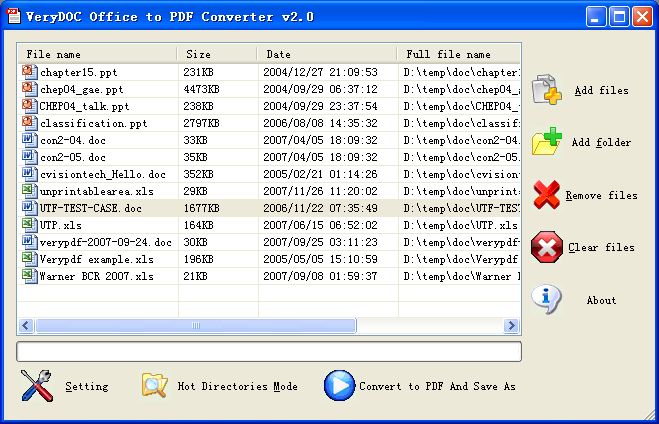Maximize the converter window

coord(619,17)
